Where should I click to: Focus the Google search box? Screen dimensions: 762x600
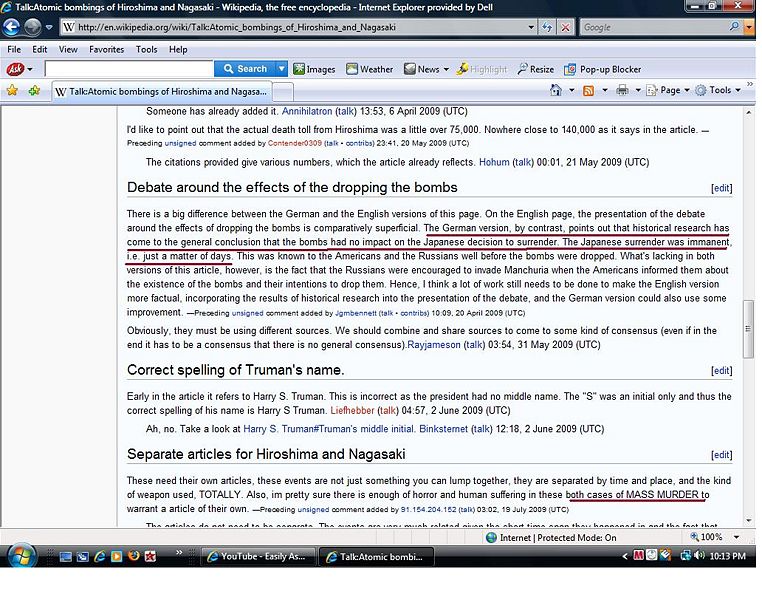[654, 27]
